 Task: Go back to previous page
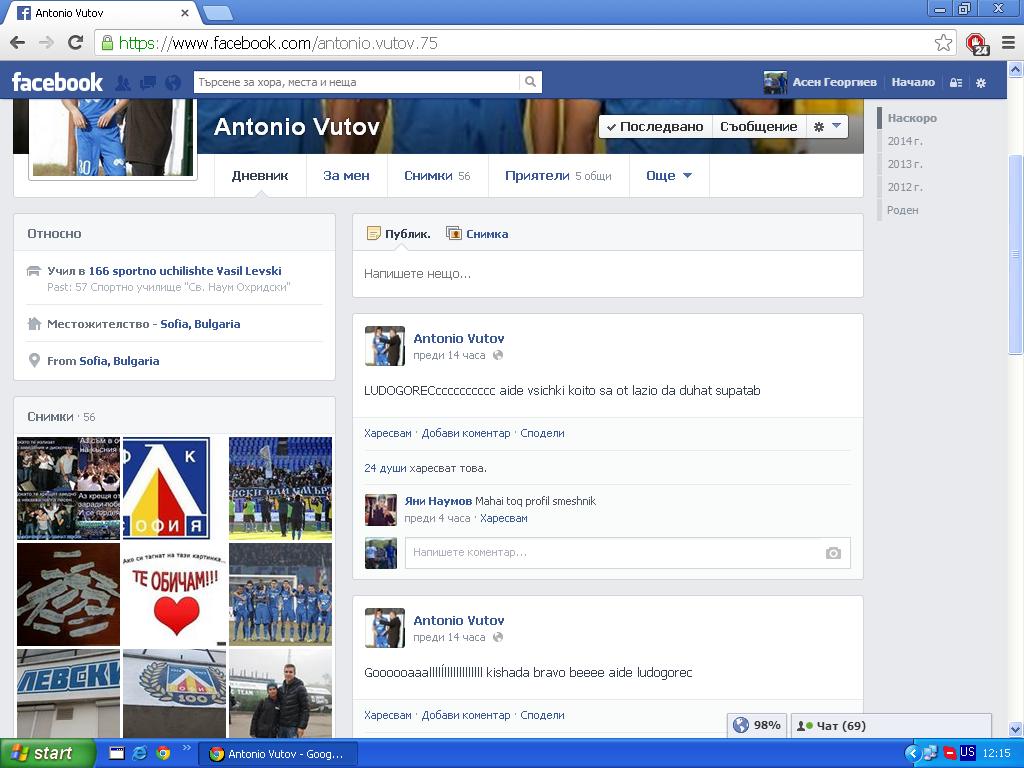tap(18, 43)
